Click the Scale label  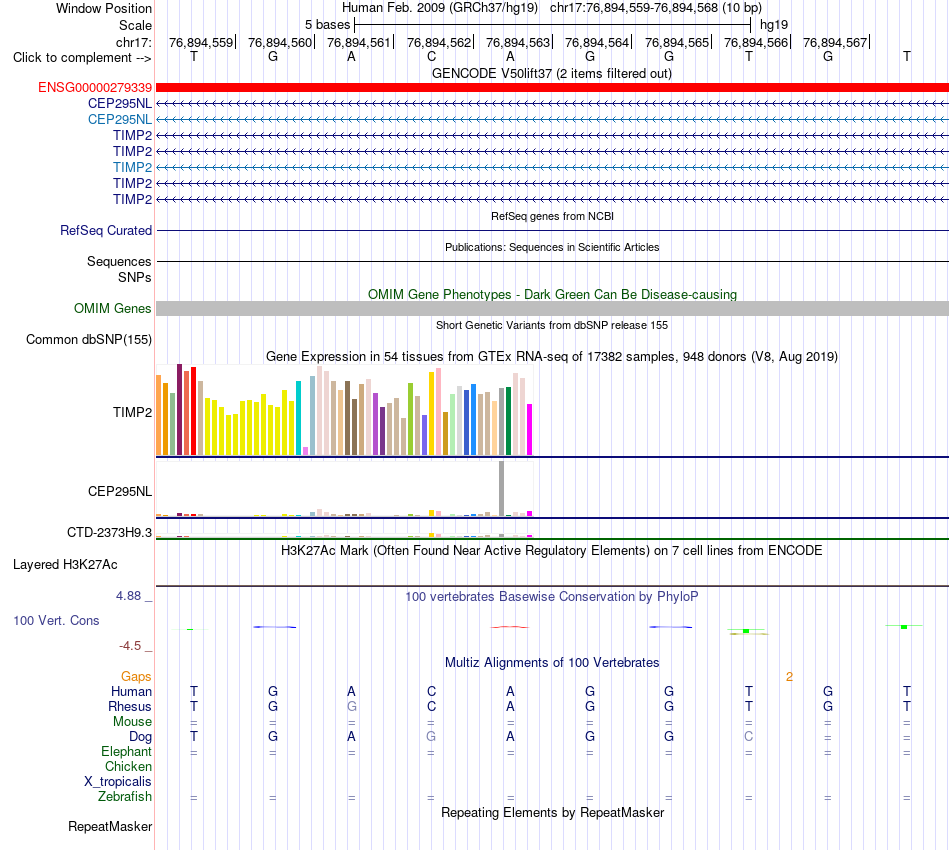point(135,25)
